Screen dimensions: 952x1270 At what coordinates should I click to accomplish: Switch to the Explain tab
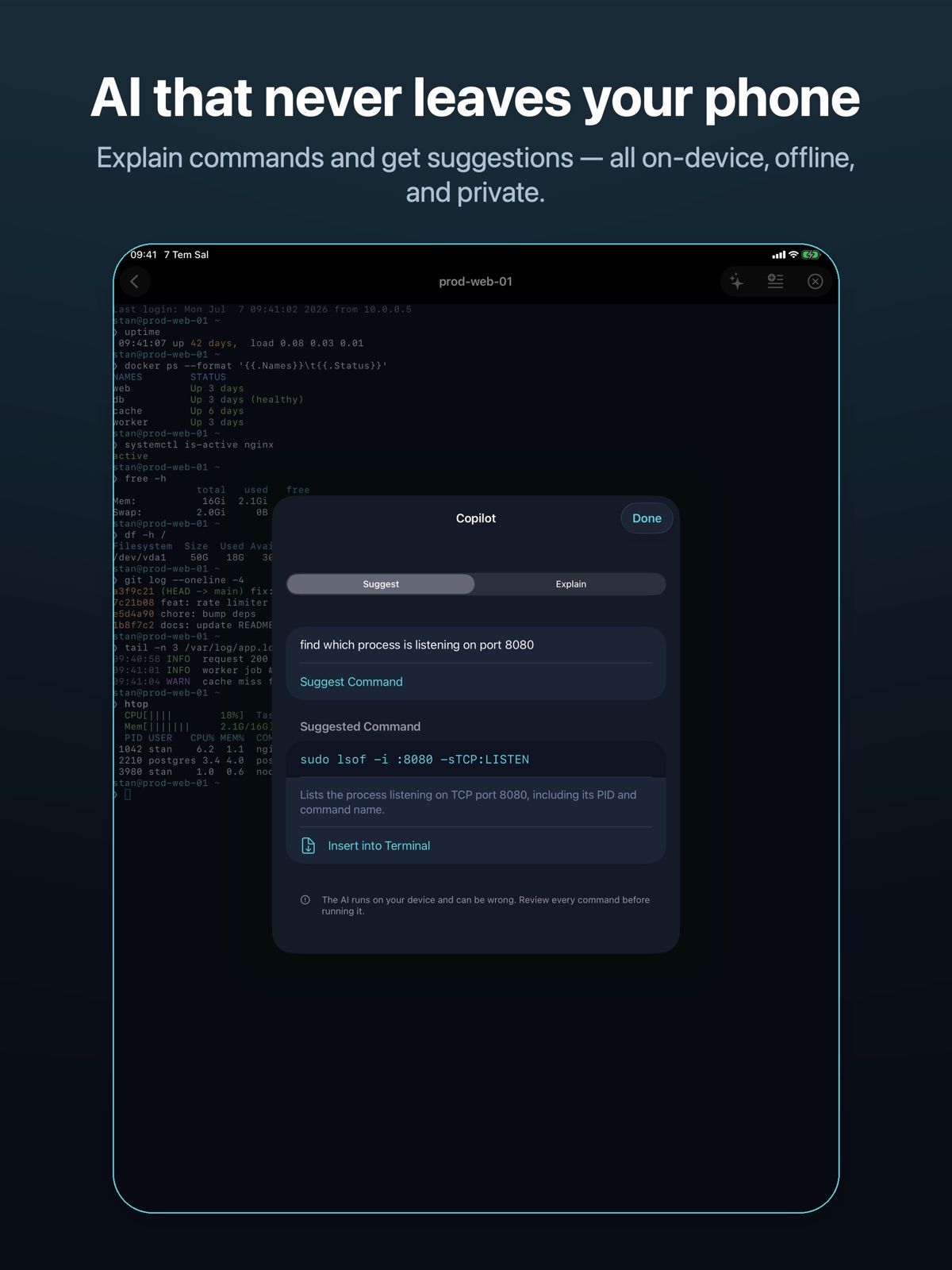(x=570, y=584)
